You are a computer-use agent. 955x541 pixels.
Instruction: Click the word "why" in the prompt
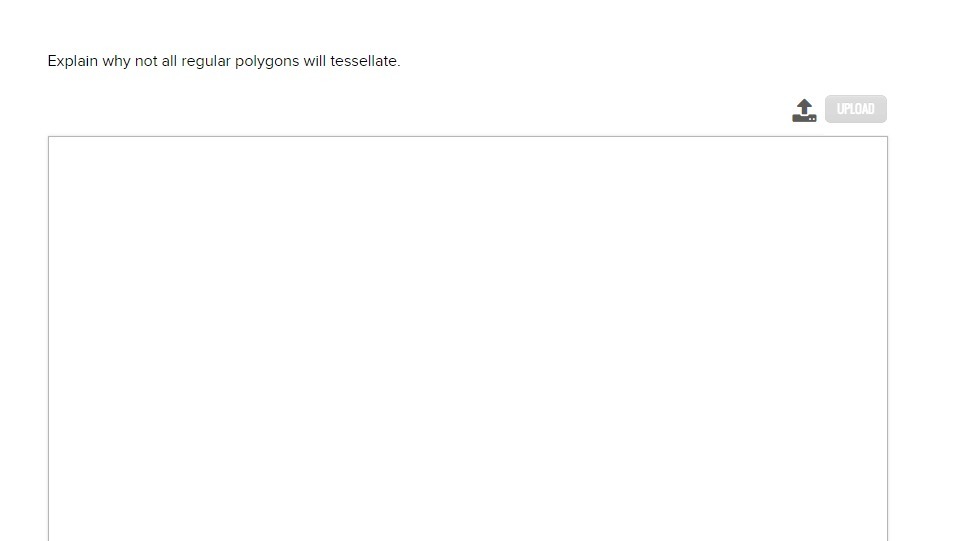(116, 62)
